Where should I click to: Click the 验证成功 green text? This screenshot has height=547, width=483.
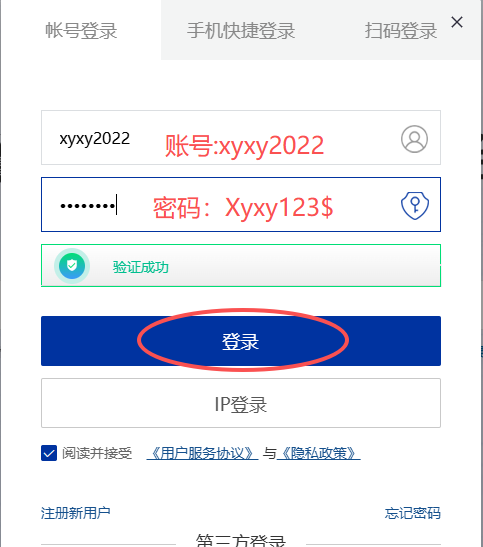[x=141, y=267]
